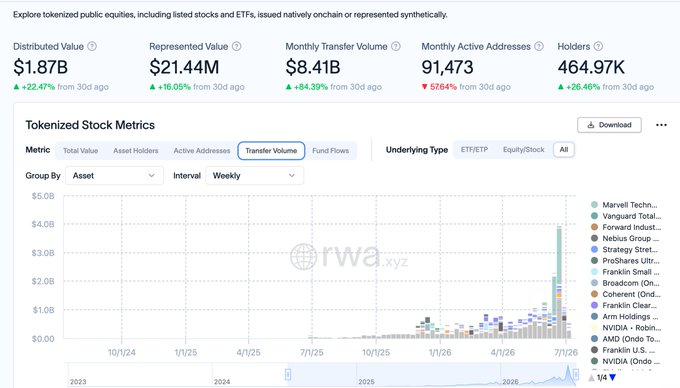Open Distributed Value help tooltip icon
This screenshot has height=388, width=680.
click(x=92, y=46)
